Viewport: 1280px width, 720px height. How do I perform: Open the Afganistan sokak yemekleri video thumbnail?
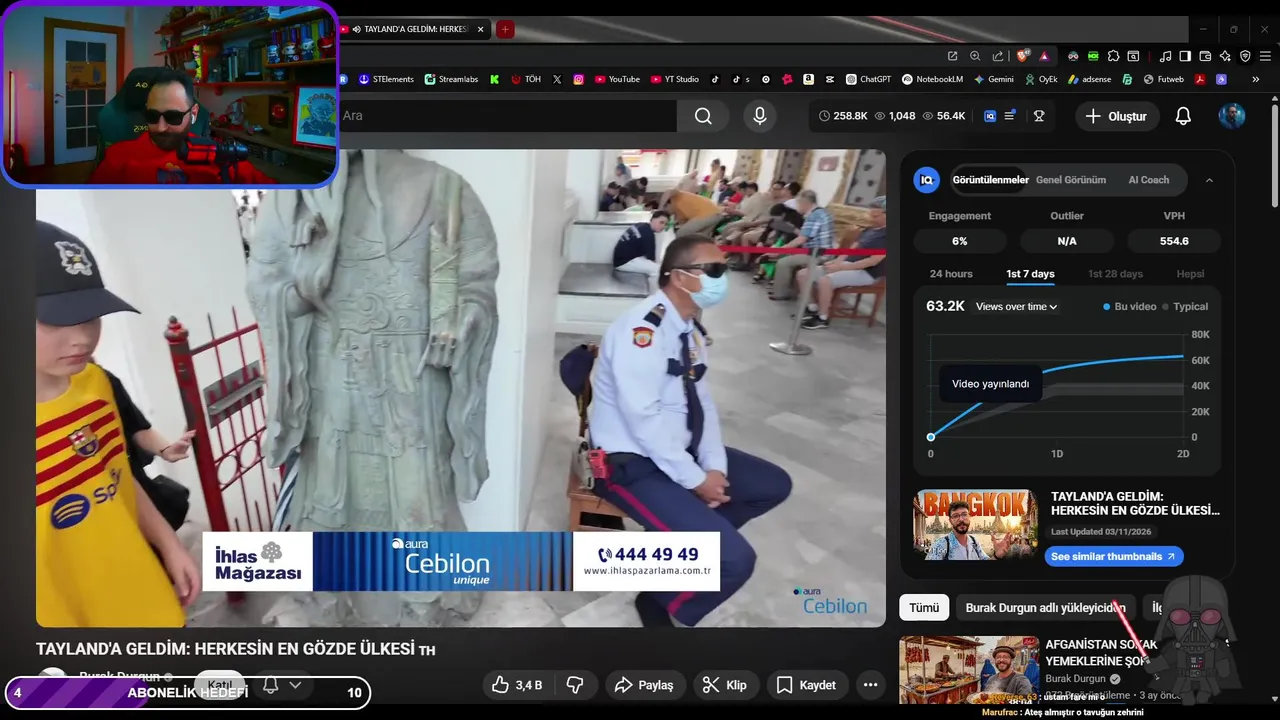969,671
